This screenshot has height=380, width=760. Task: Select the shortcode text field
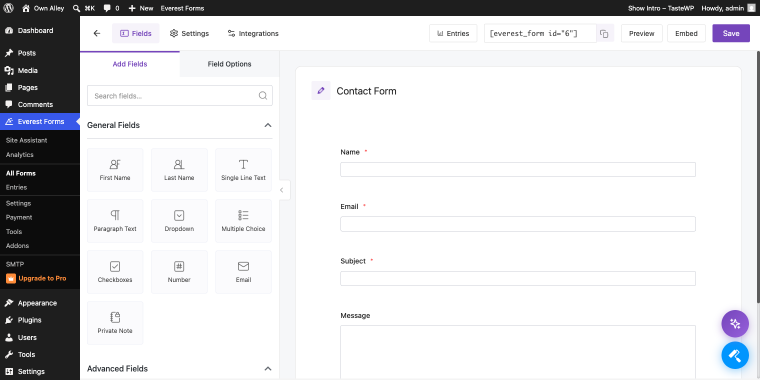pos(540,33)
